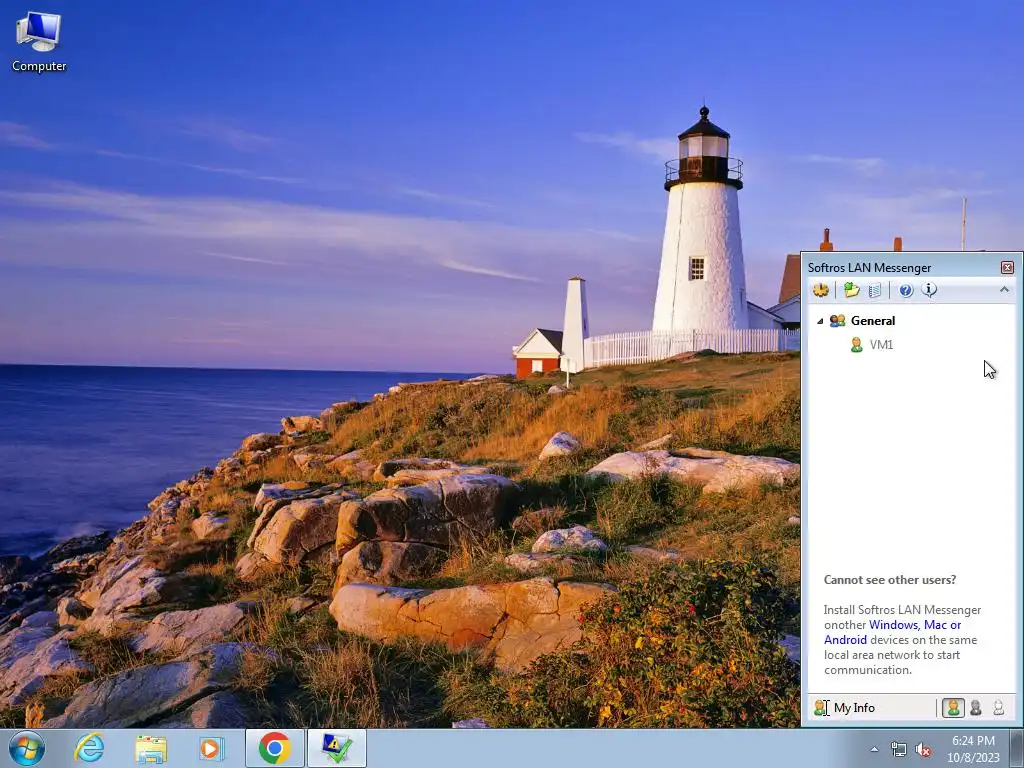The image size is (1024, 768).
Task: Show hidden tray icons
Action: [x=874, y=750]
